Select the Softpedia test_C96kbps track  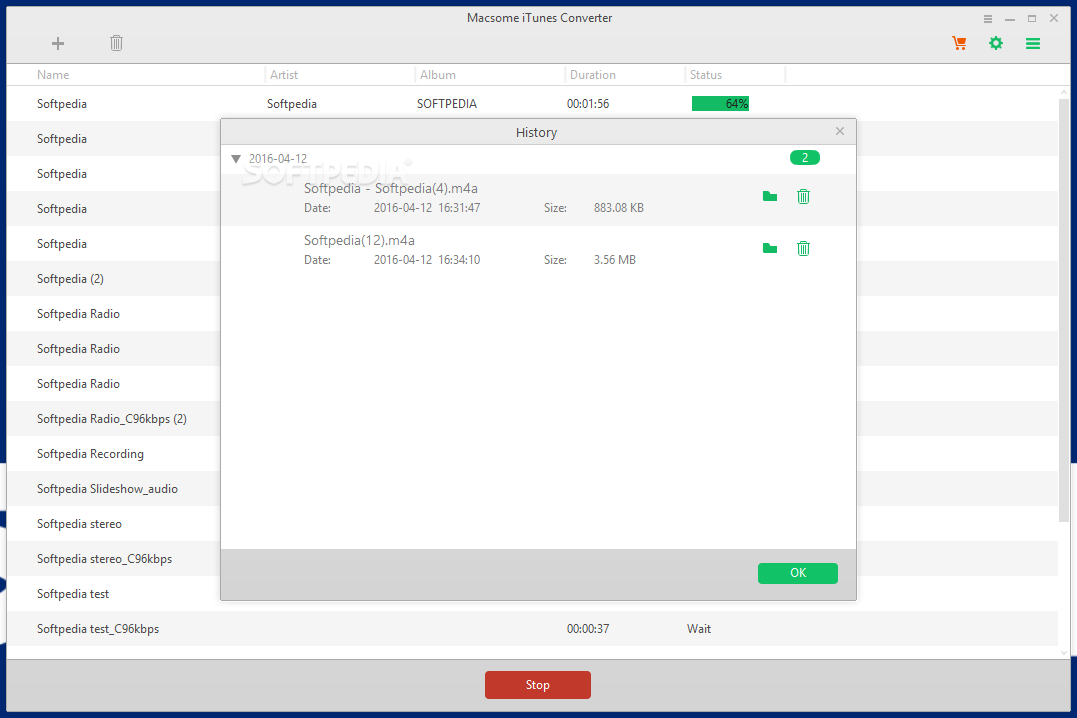click(532, 629)
